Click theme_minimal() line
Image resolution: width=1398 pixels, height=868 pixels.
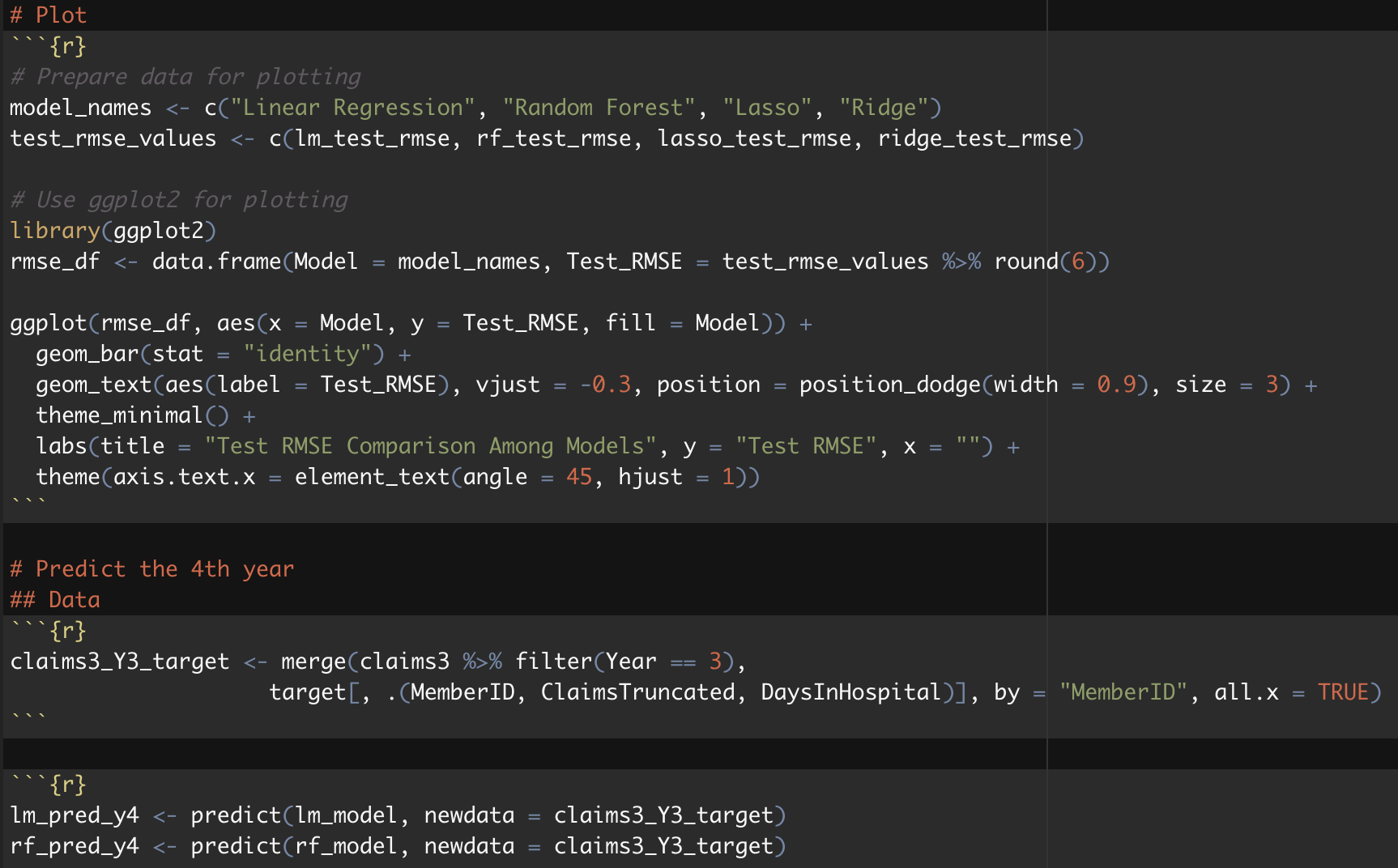tap(146, 415)
